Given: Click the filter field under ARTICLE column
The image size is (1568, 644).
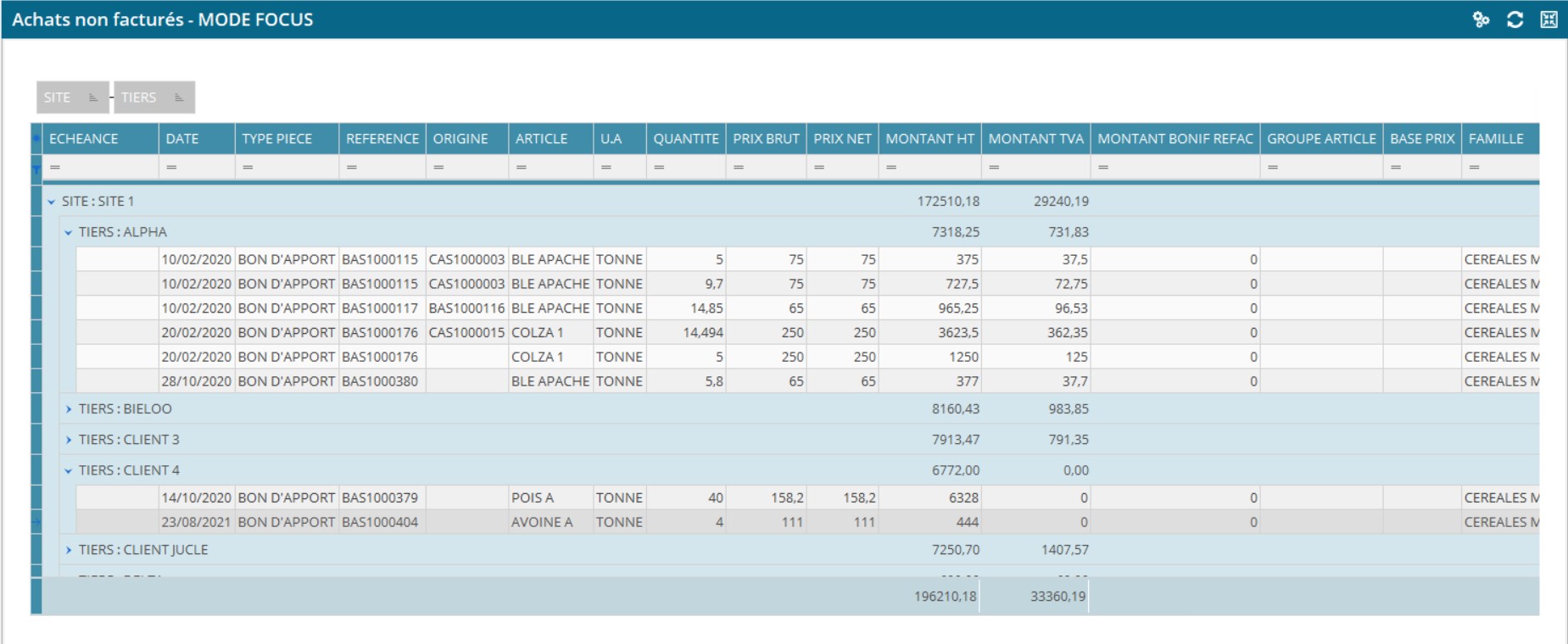Looking at the screenshot, I should [x=555, y=168].
